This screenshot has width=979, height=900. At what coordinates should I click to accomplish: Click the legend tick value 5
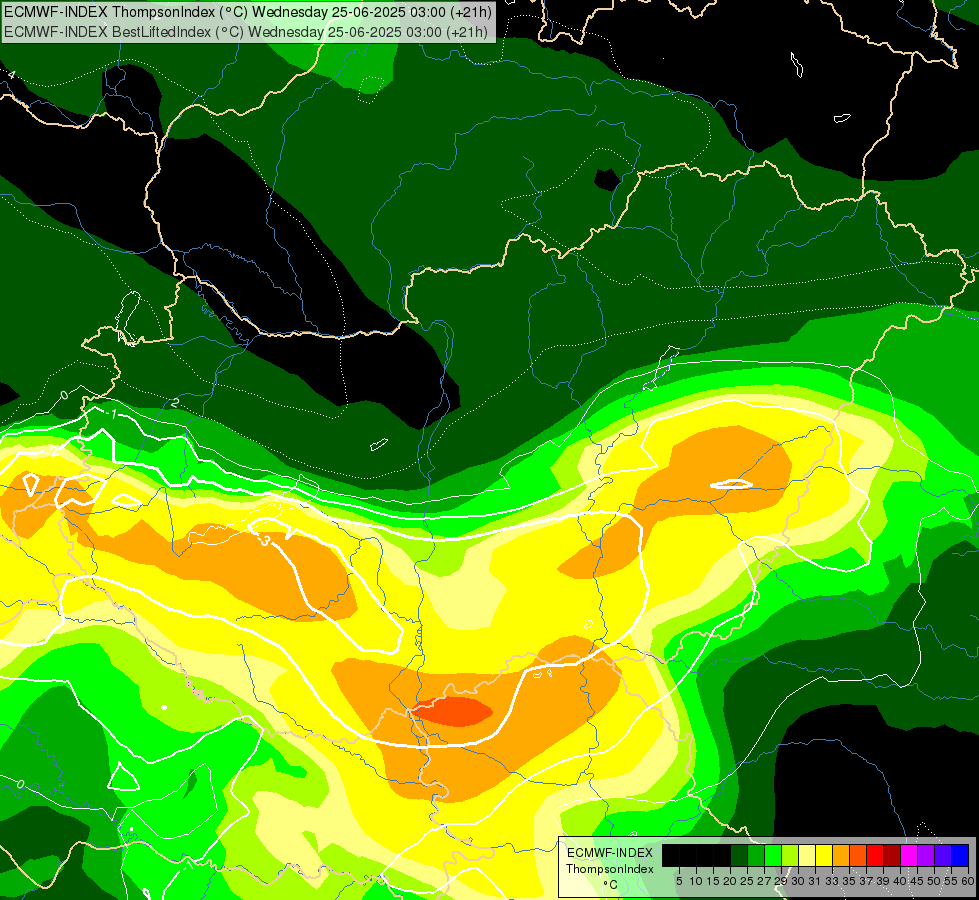[679, 881]
